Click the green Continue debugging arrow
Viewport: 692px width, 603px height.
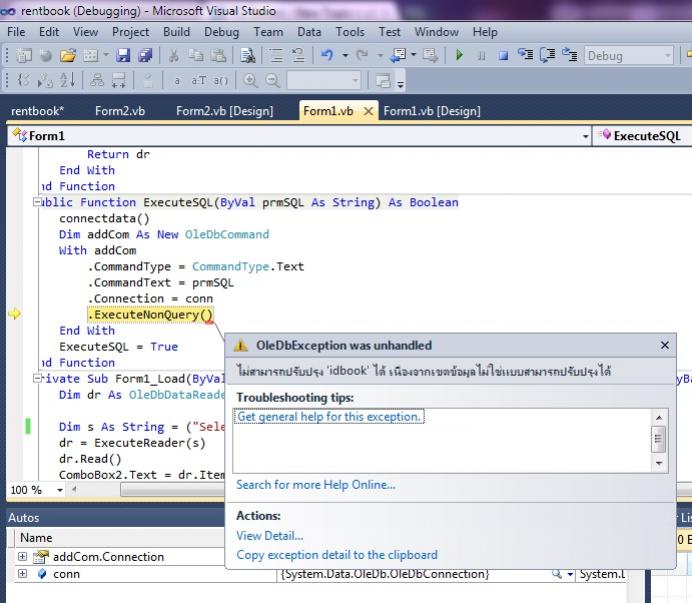click(x=459, y=56)
